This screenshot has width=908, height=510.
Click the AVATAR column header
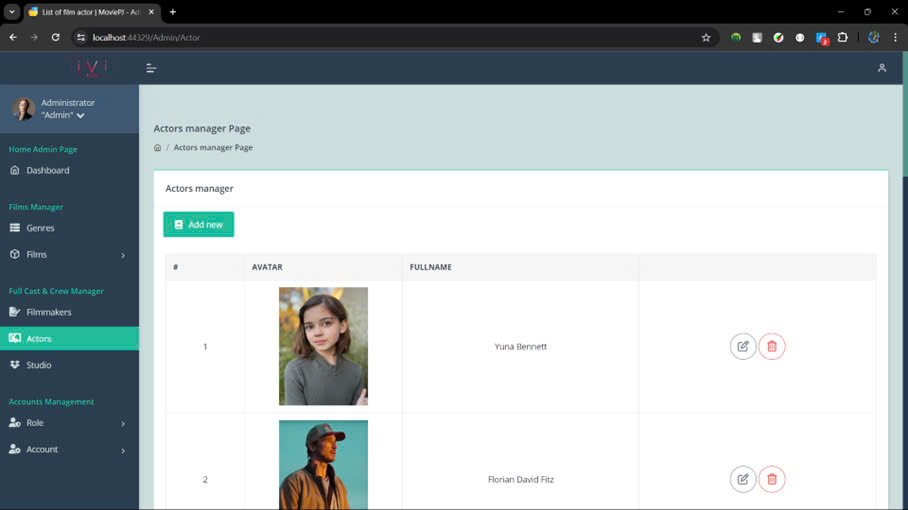click(x=267, y=267)
